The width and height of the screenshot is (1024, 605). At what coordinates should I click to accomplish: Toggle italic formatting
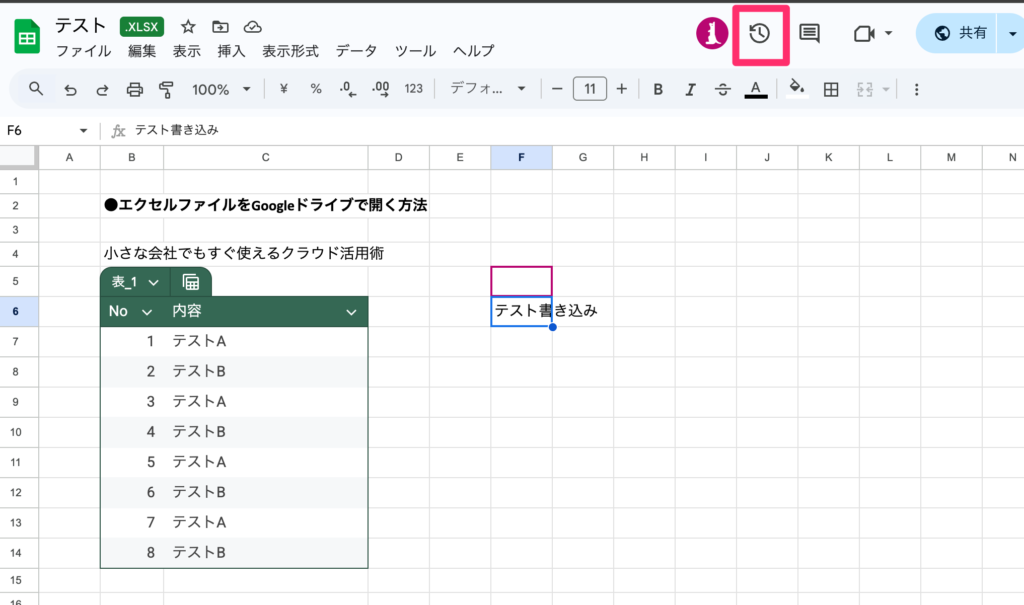coord(690,89)
